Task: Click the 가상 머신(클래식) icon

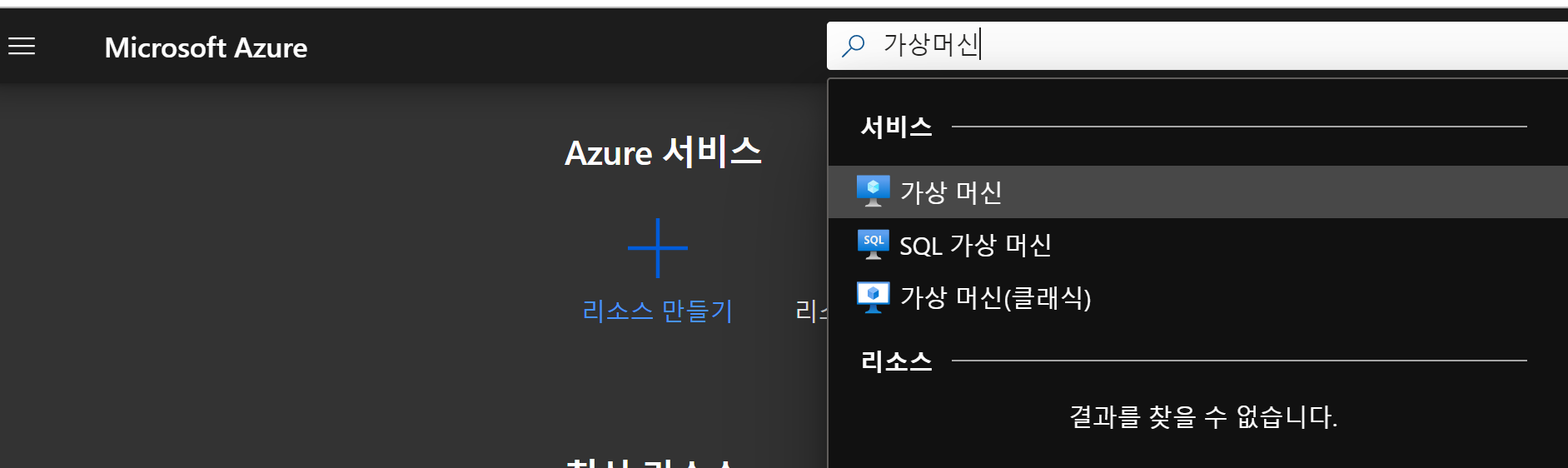Action: click(x=874, y=297)
